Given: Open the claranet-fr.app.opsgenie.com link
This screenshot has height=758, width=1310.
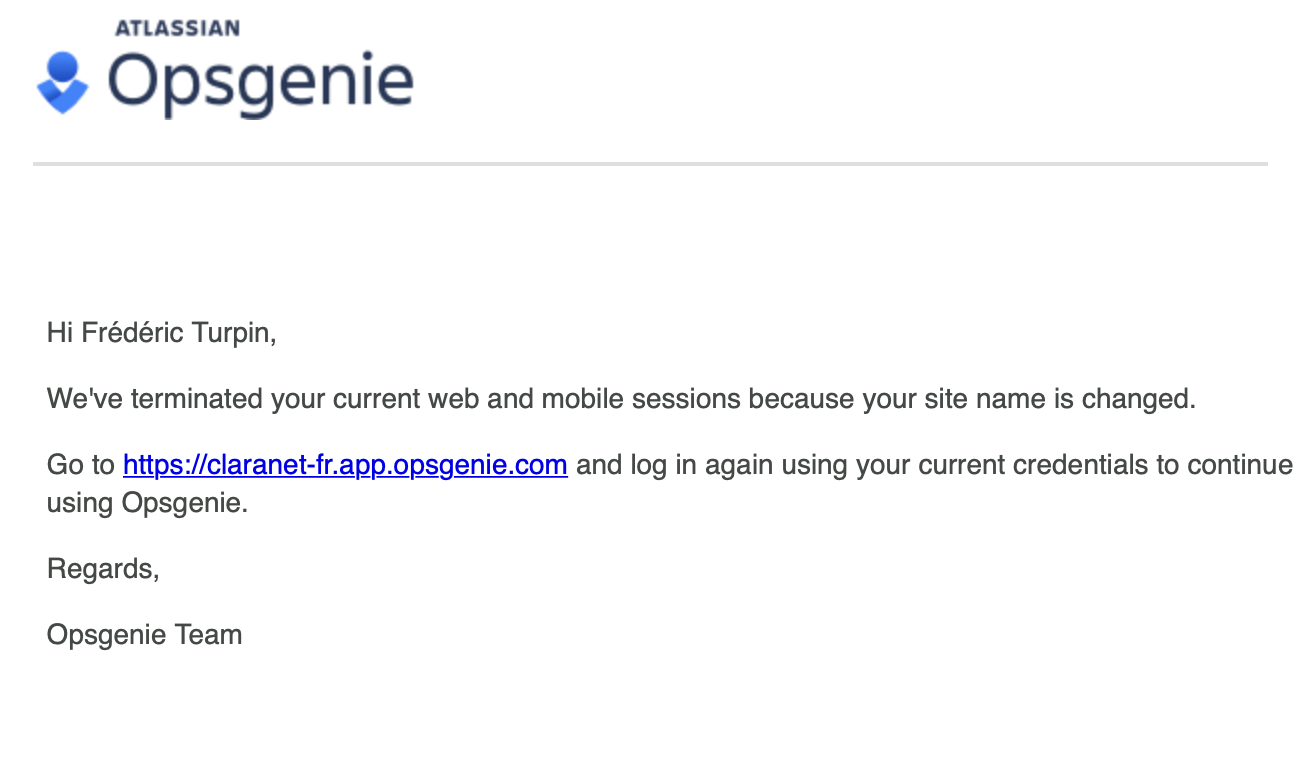Looking at the screenshot, I should pos(345,465).
